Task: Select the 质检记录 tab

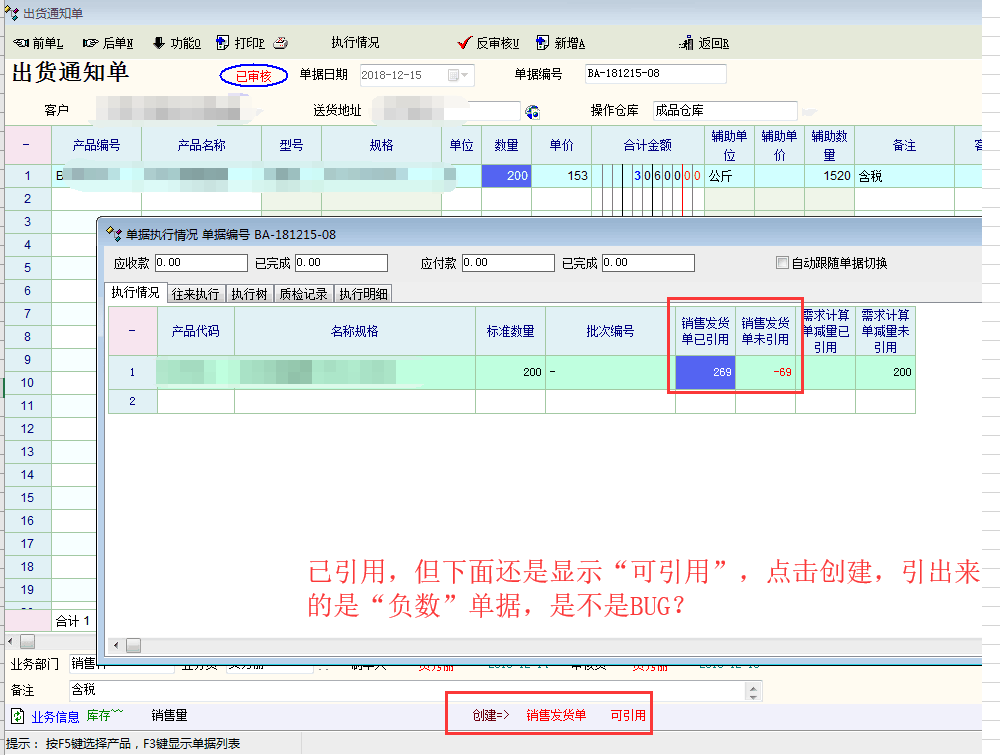Action: click(x=305, y=293)
